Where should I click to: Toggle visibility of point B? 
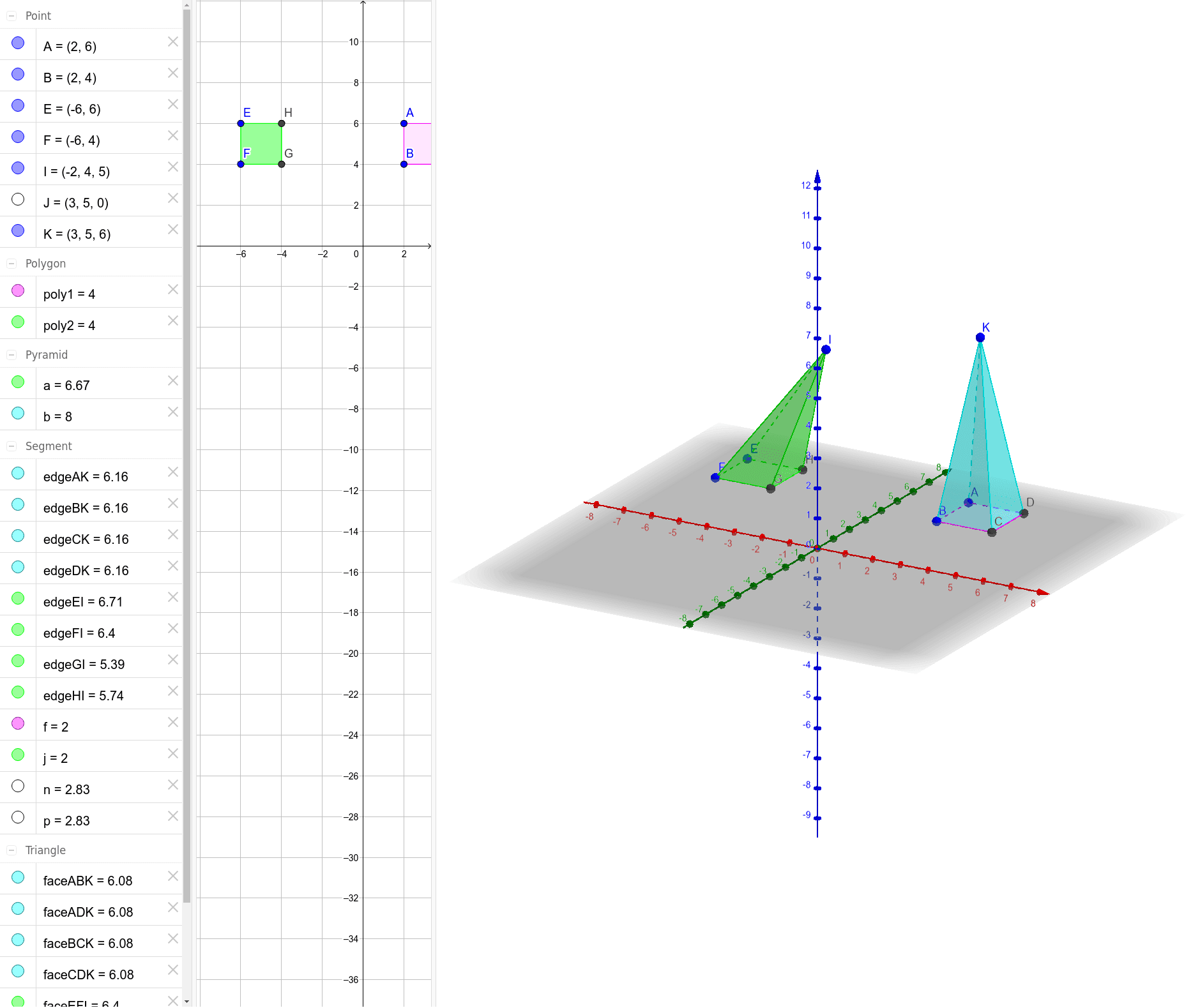pyautogui.click(x=18, y=74)
